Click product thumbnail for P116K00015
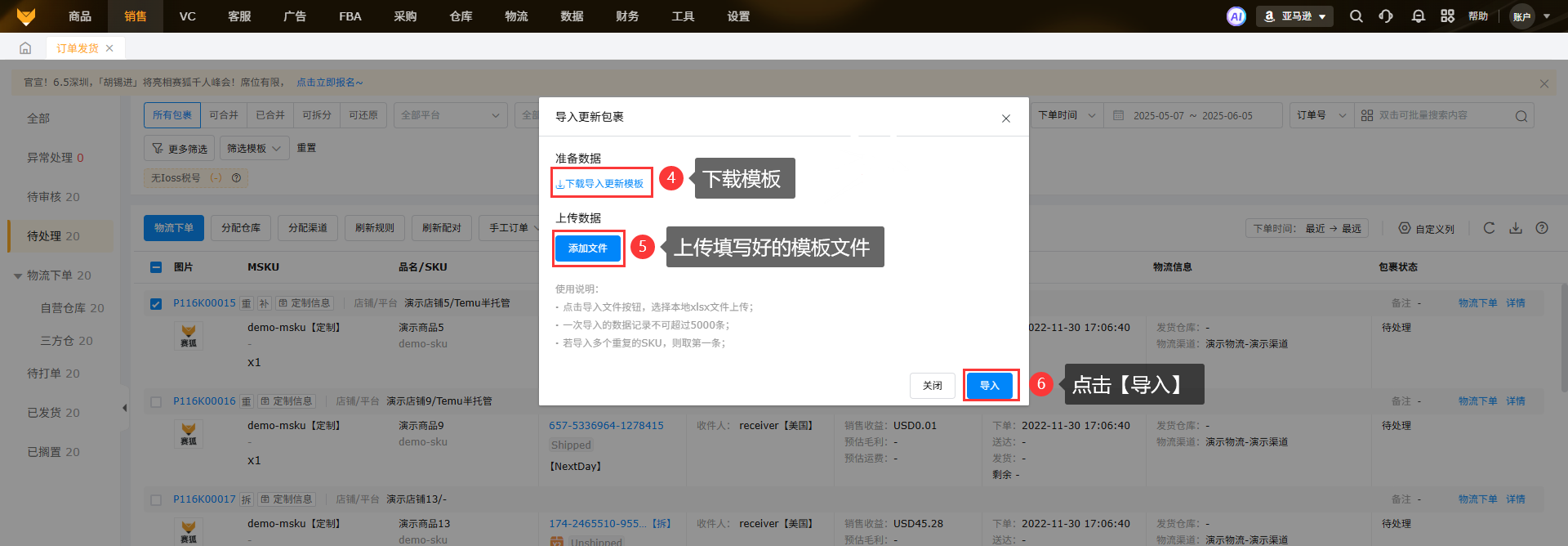Image resolution: width=1568 pixels, height=546 pixels. [189, 335]
